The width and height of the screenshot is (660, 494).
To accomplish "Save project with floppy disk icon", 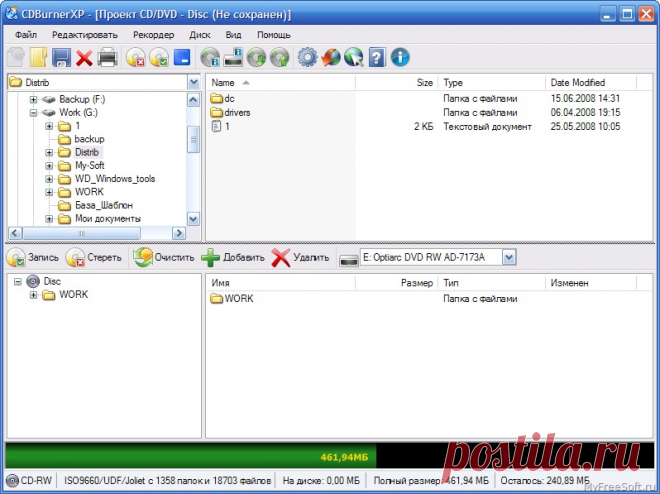I will 61,57.
